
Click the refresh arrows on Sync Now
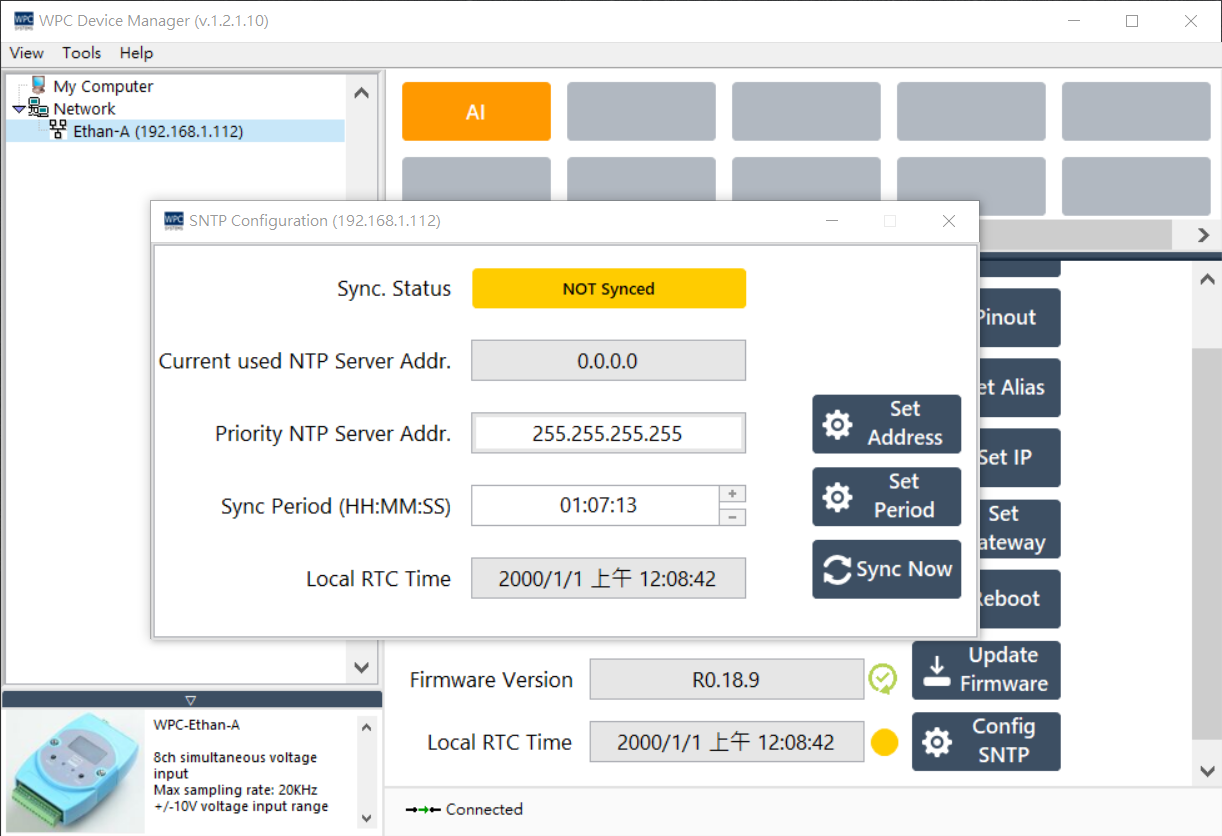pos(837,570)
